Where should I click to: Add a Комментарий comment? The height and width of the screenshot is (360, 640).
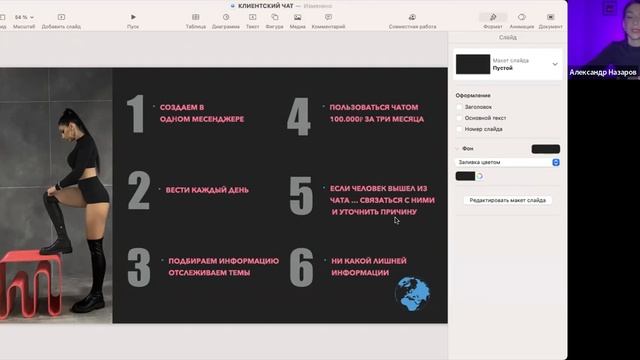(329, 17)
